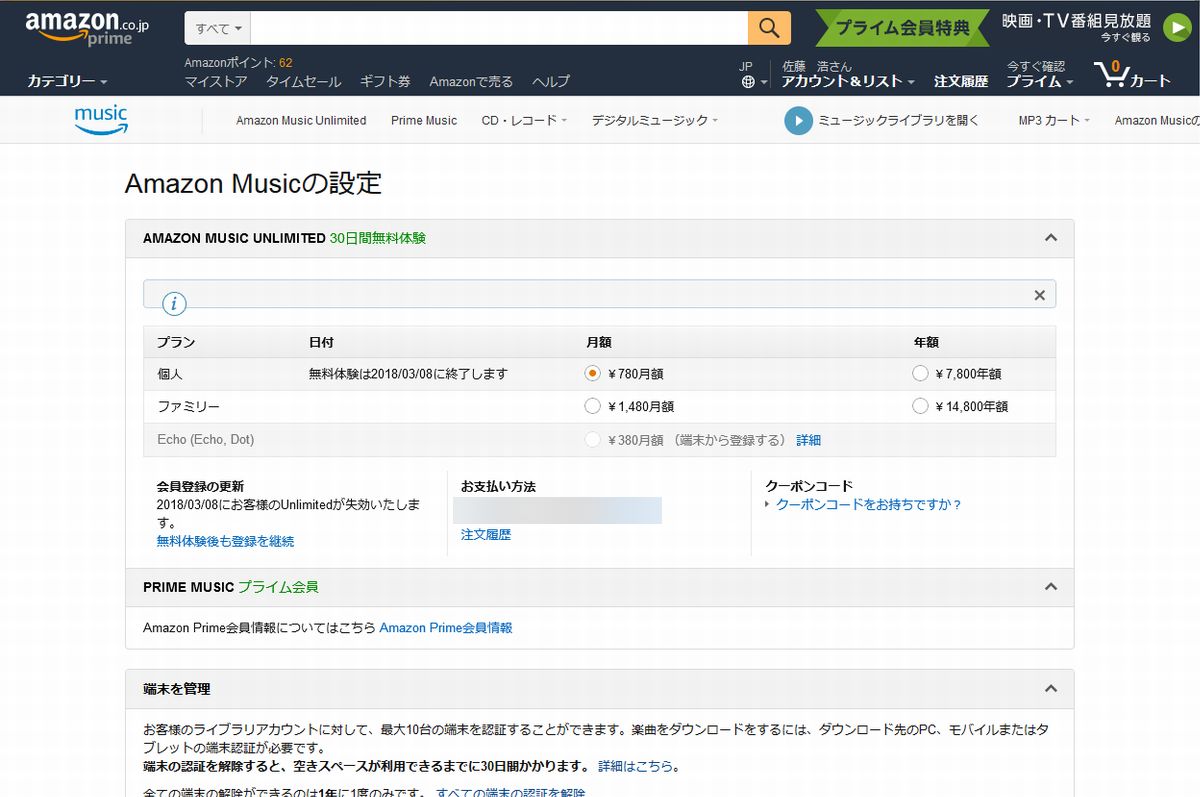
Task: Expand the デジタルミュージック menu
Action: pyautogui.click(x=655, y=121)
